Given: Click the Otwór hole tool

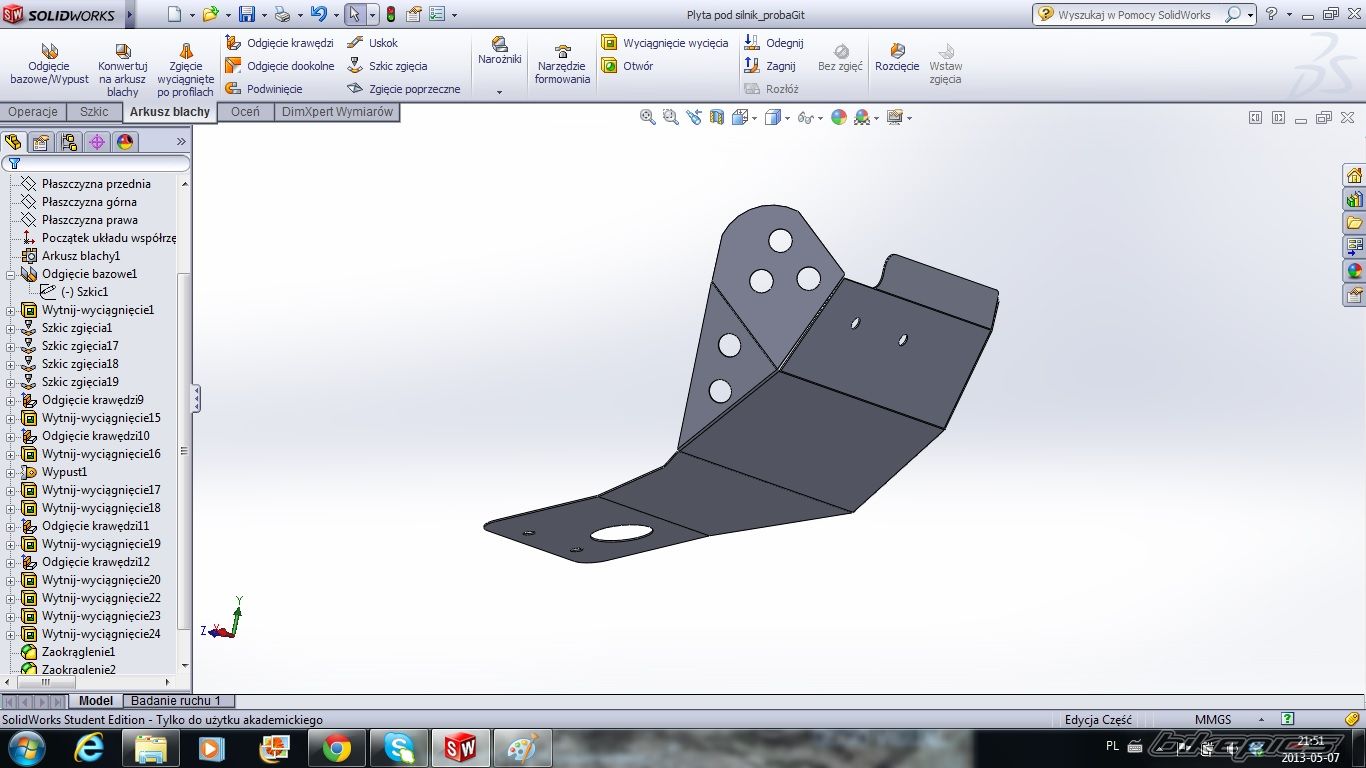Looking at the screenshot, I should 627,66.
